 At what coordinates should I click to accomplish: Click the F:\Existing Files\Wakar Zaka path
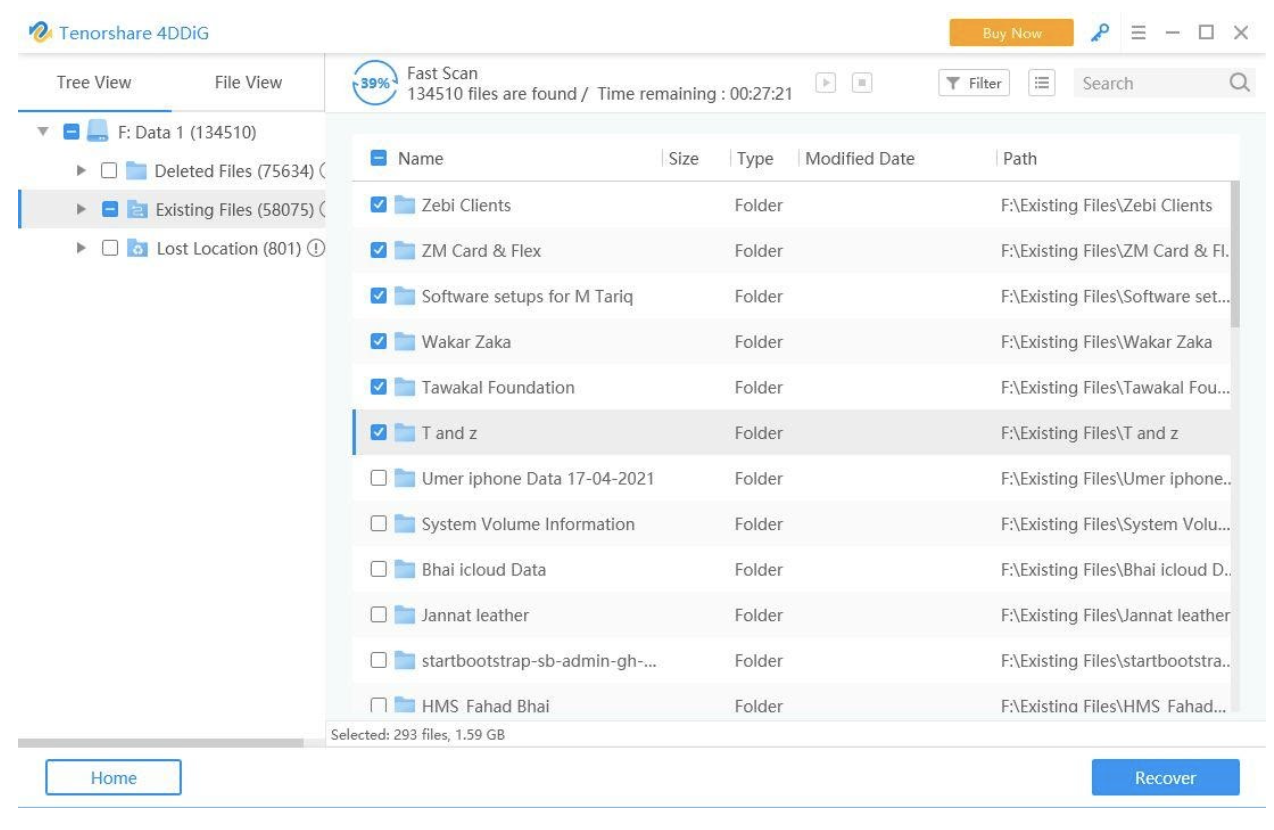1106,342
